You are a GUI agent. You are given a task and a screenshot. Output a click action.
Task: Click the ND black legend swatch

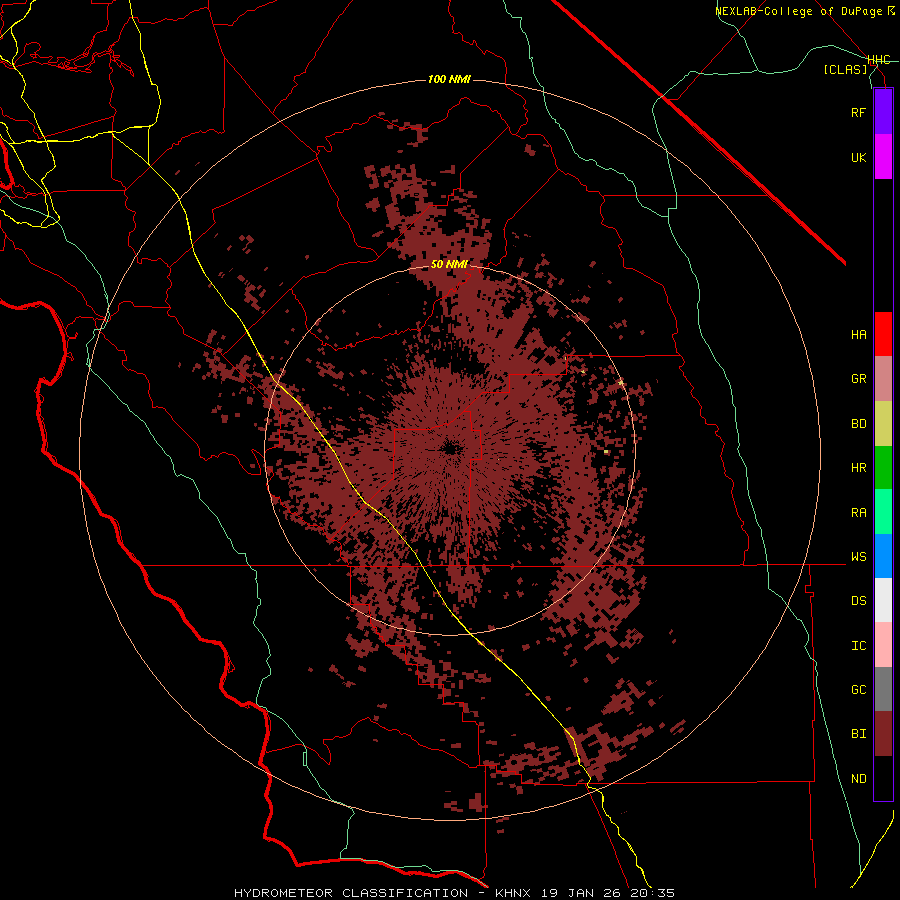point(883,778)
